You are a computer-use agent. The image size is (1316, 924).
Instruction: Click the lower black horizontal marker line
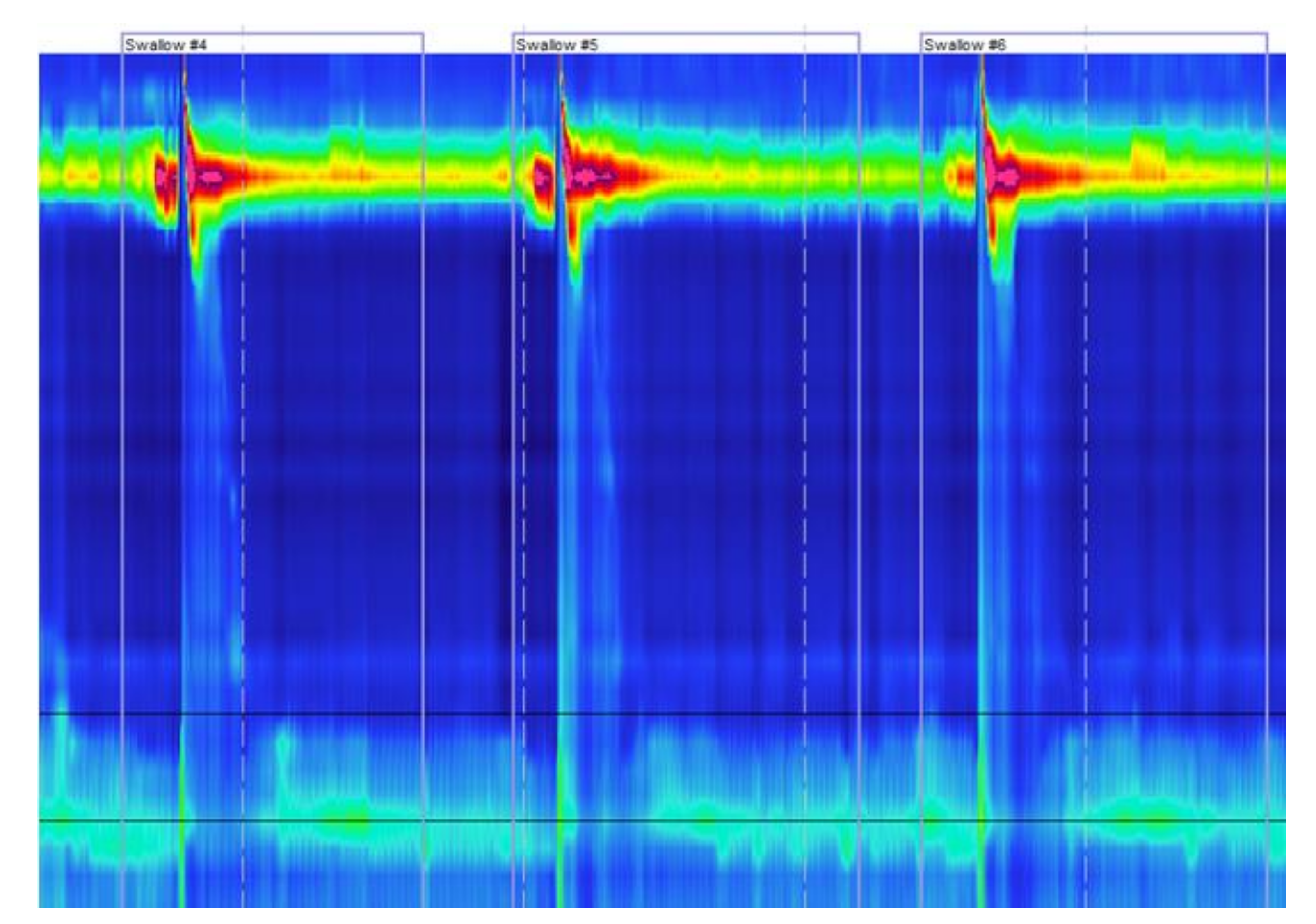pos(659,821)
